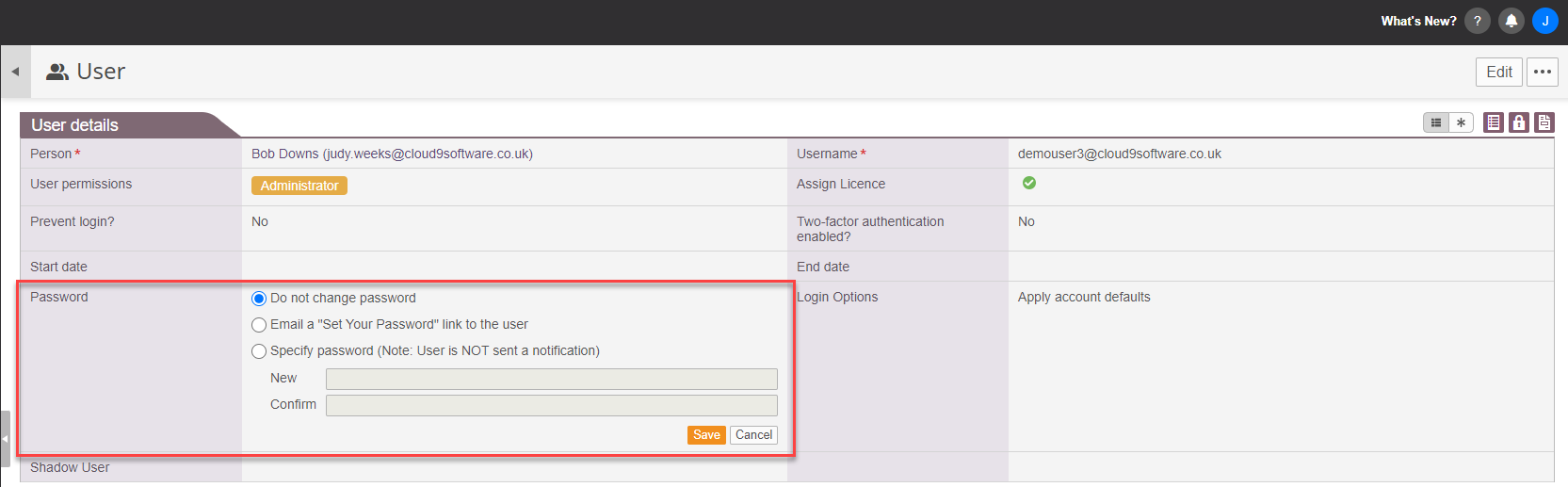
Task: Open the J user avatar menu
Action: 1545,21
